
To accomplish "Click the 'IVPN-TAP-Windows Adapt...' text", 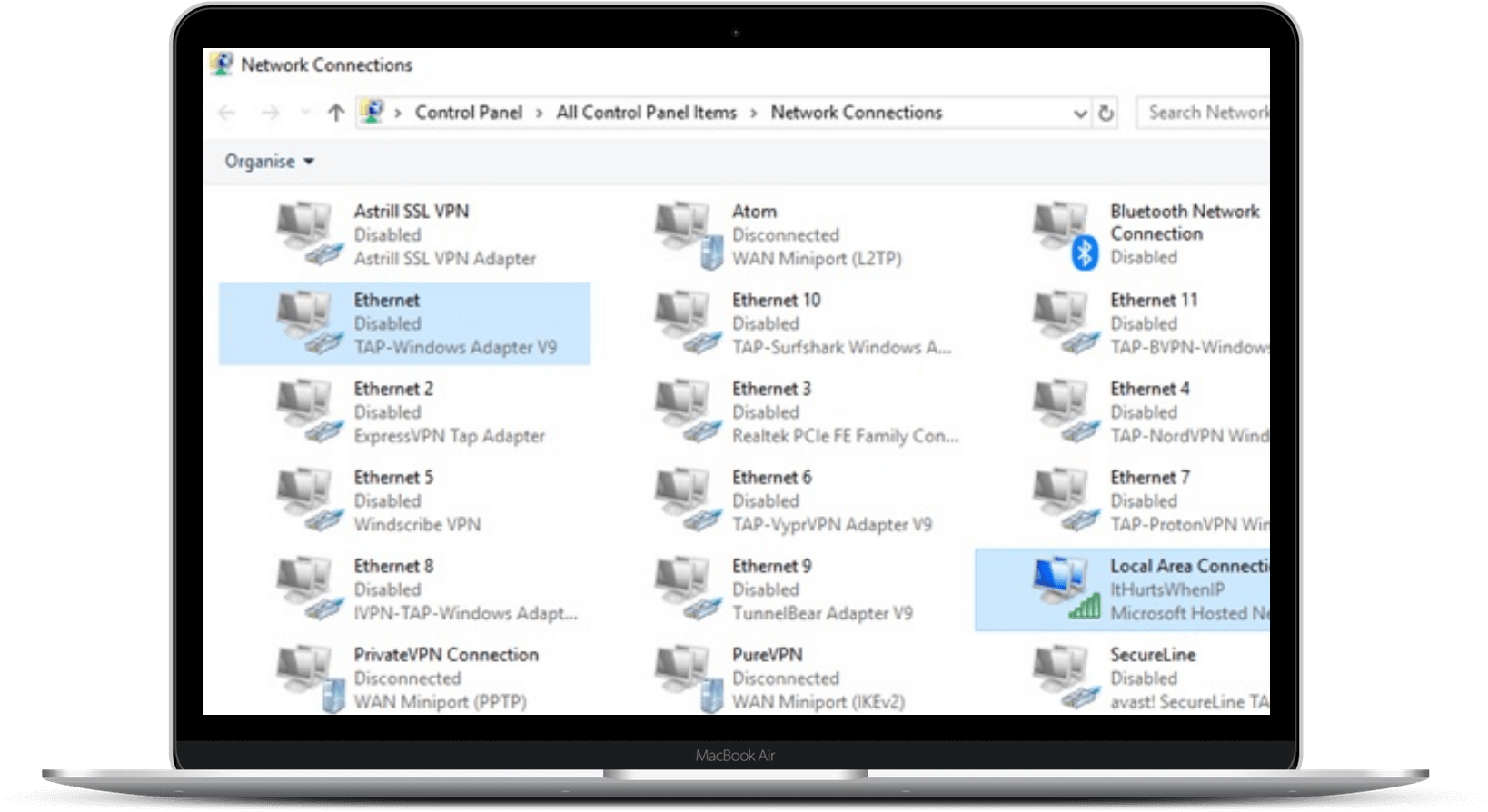I will (x=465, y=613).
